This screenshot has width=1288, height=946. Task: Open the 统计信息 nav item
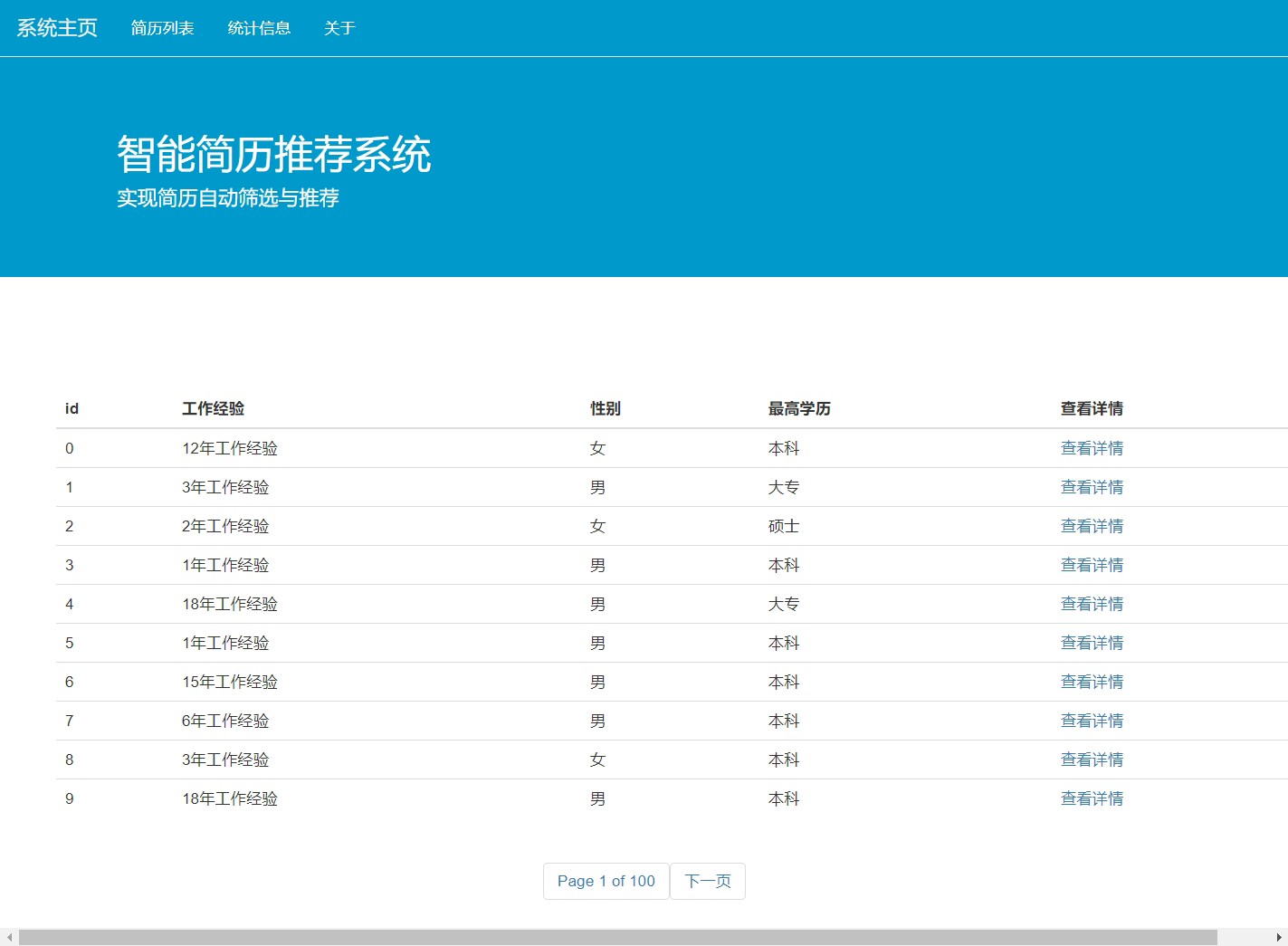click(259, 28)
